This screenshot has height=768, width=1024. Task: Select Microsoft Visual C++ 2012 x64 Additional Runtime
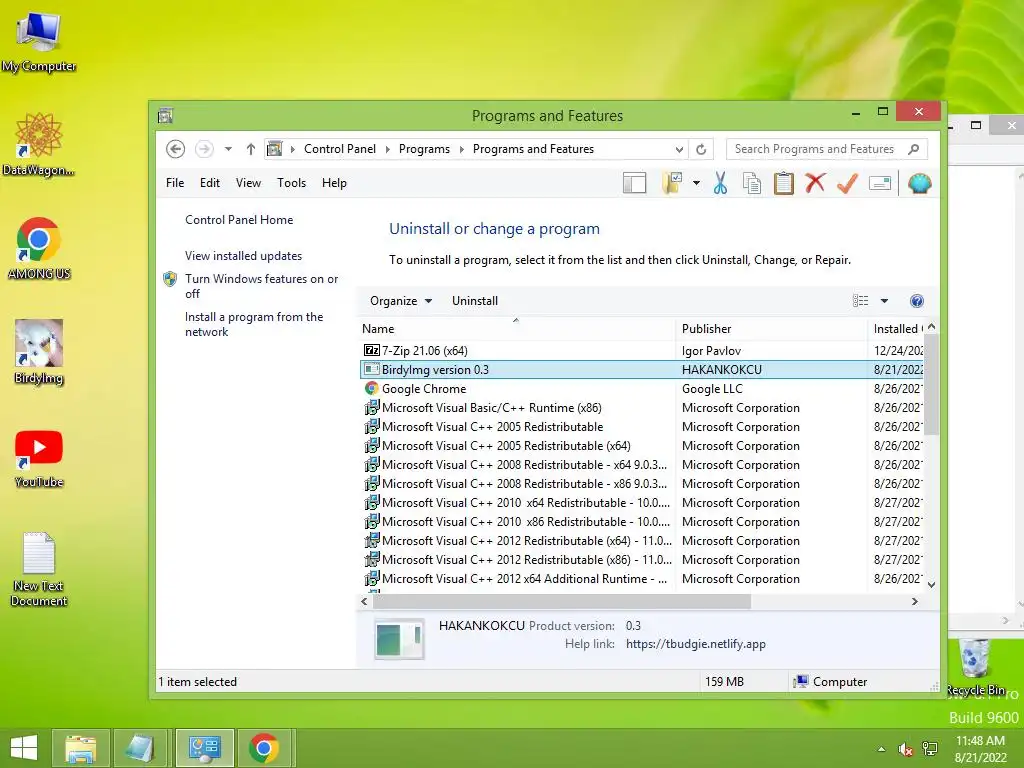[x=642, y=579]
